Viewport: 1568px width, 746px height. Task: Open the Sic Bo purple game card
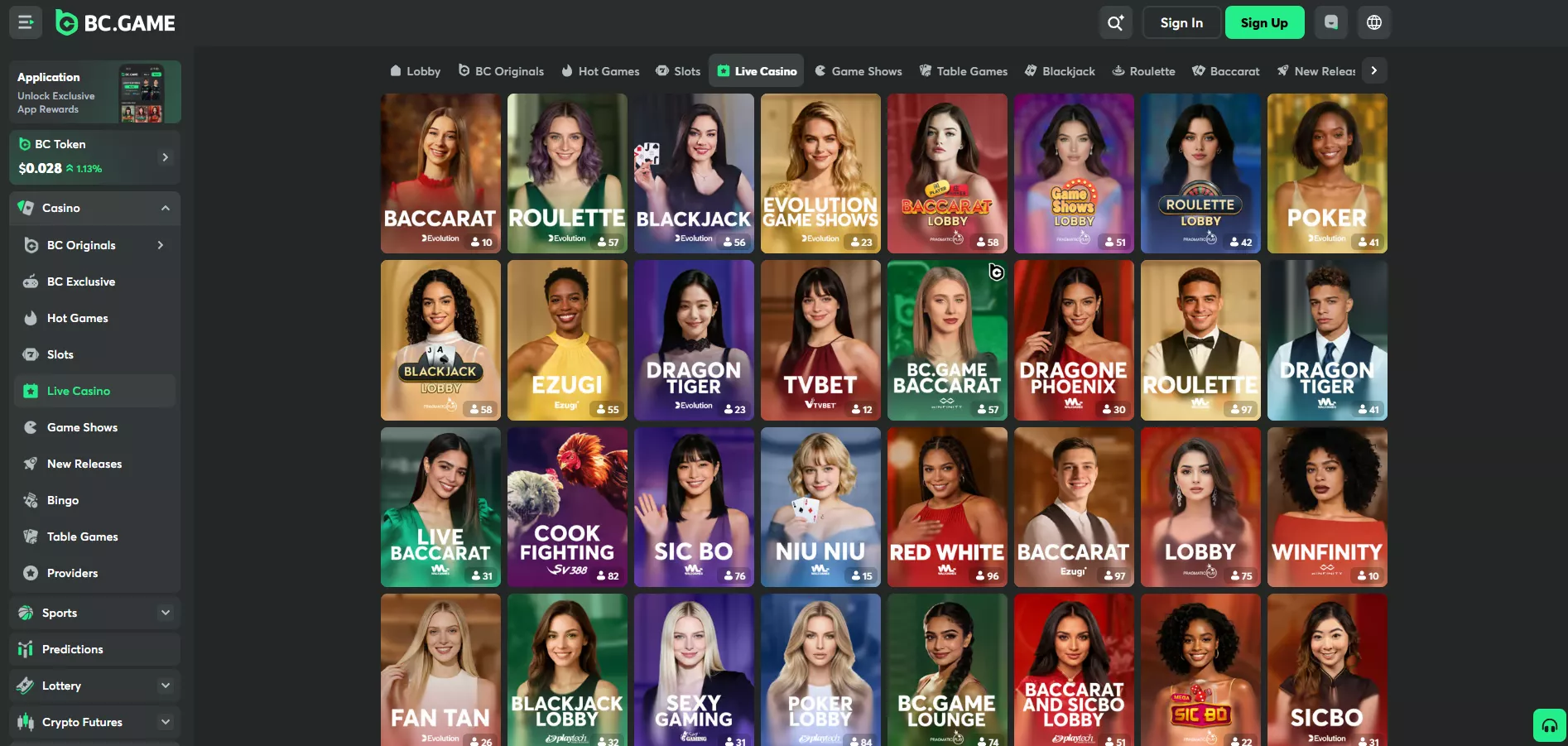tap(694, 507)
